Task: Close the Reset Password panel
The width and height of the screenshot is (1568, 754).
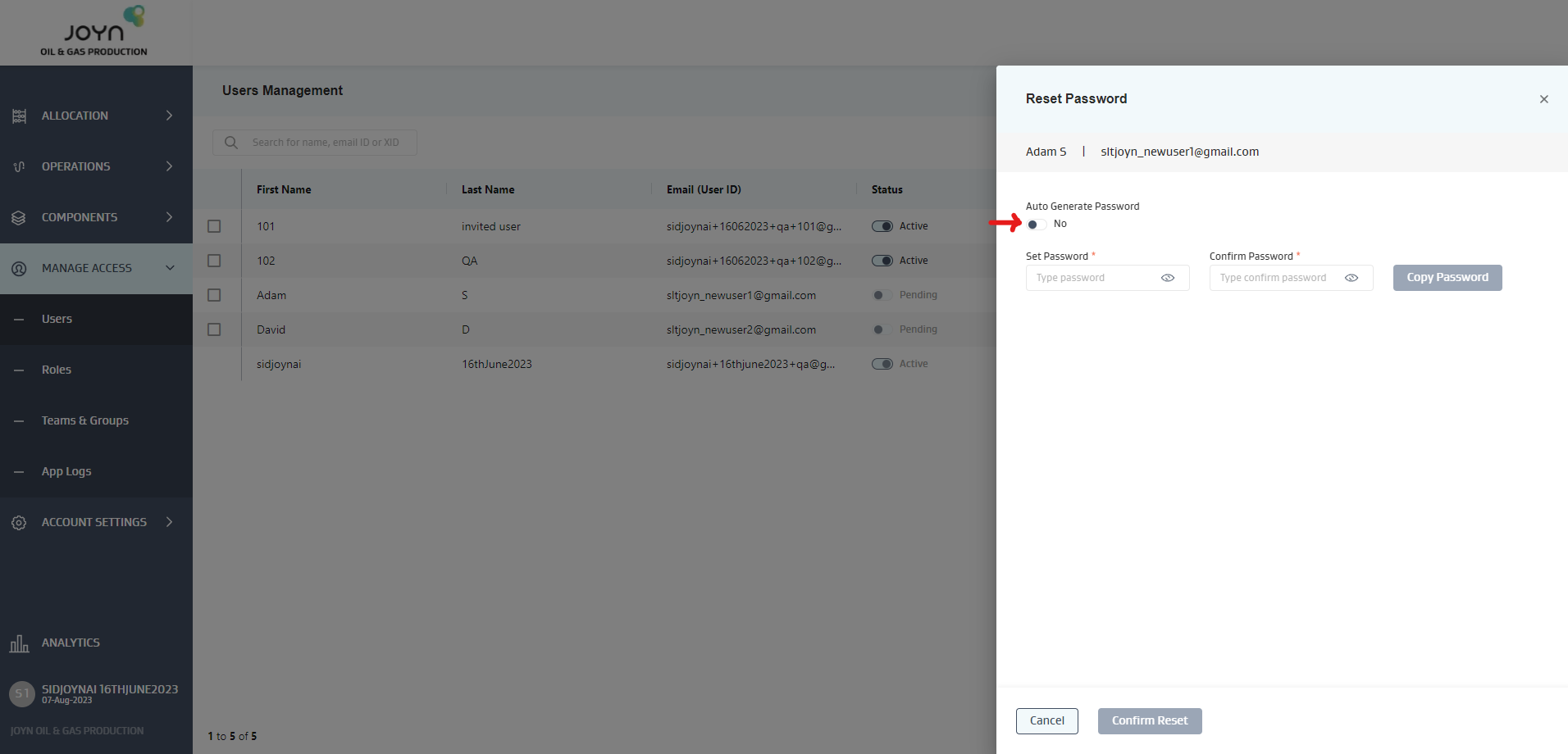Action: point(1543,99)
